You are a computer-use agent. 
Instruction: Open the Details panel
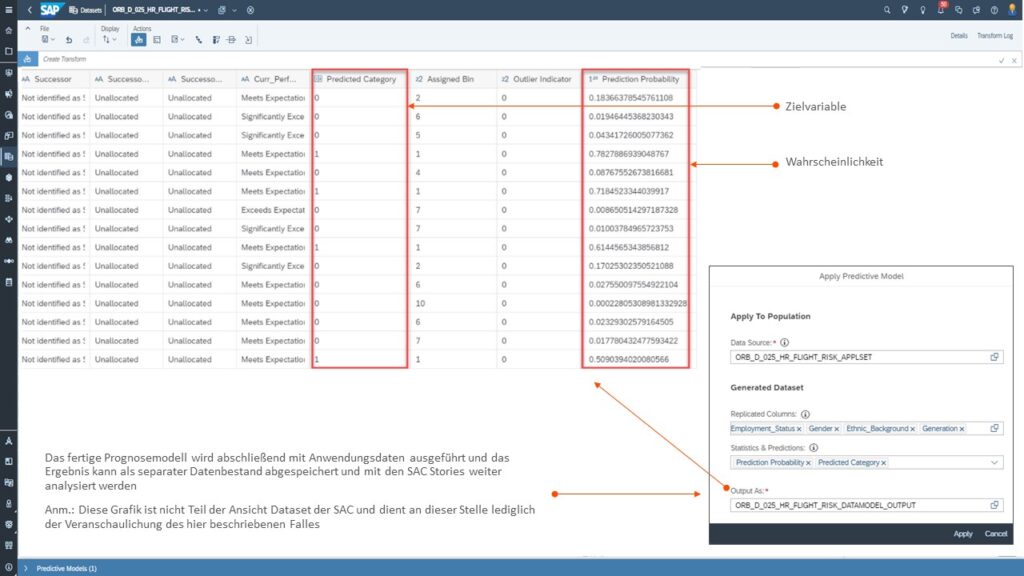pyautogui.click(x=958, y=35)
